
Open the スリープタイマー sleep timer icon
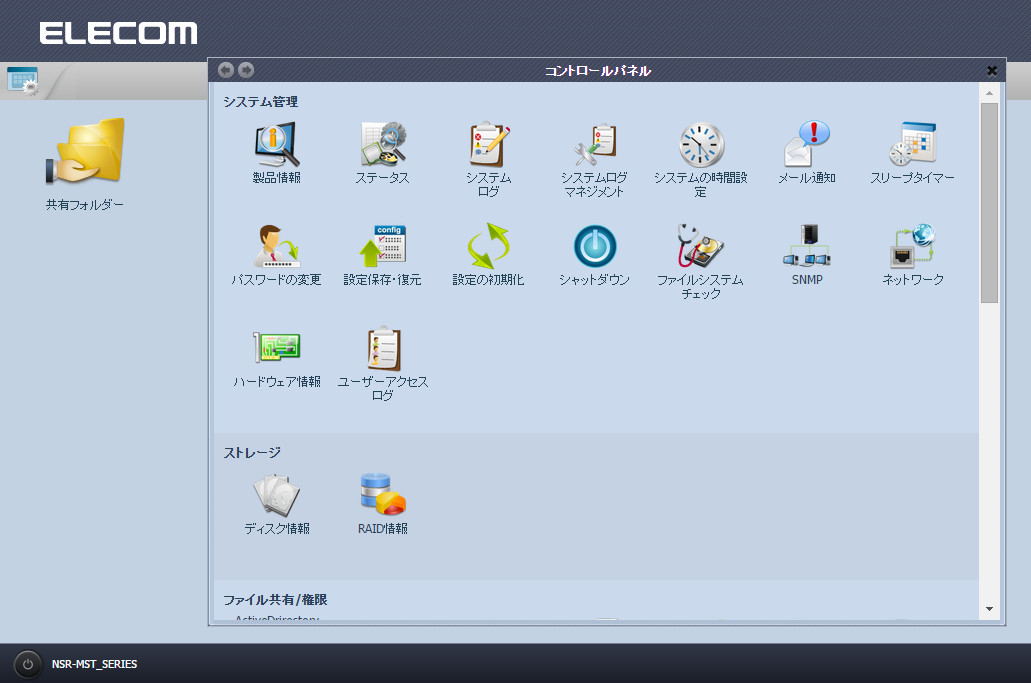913,144
